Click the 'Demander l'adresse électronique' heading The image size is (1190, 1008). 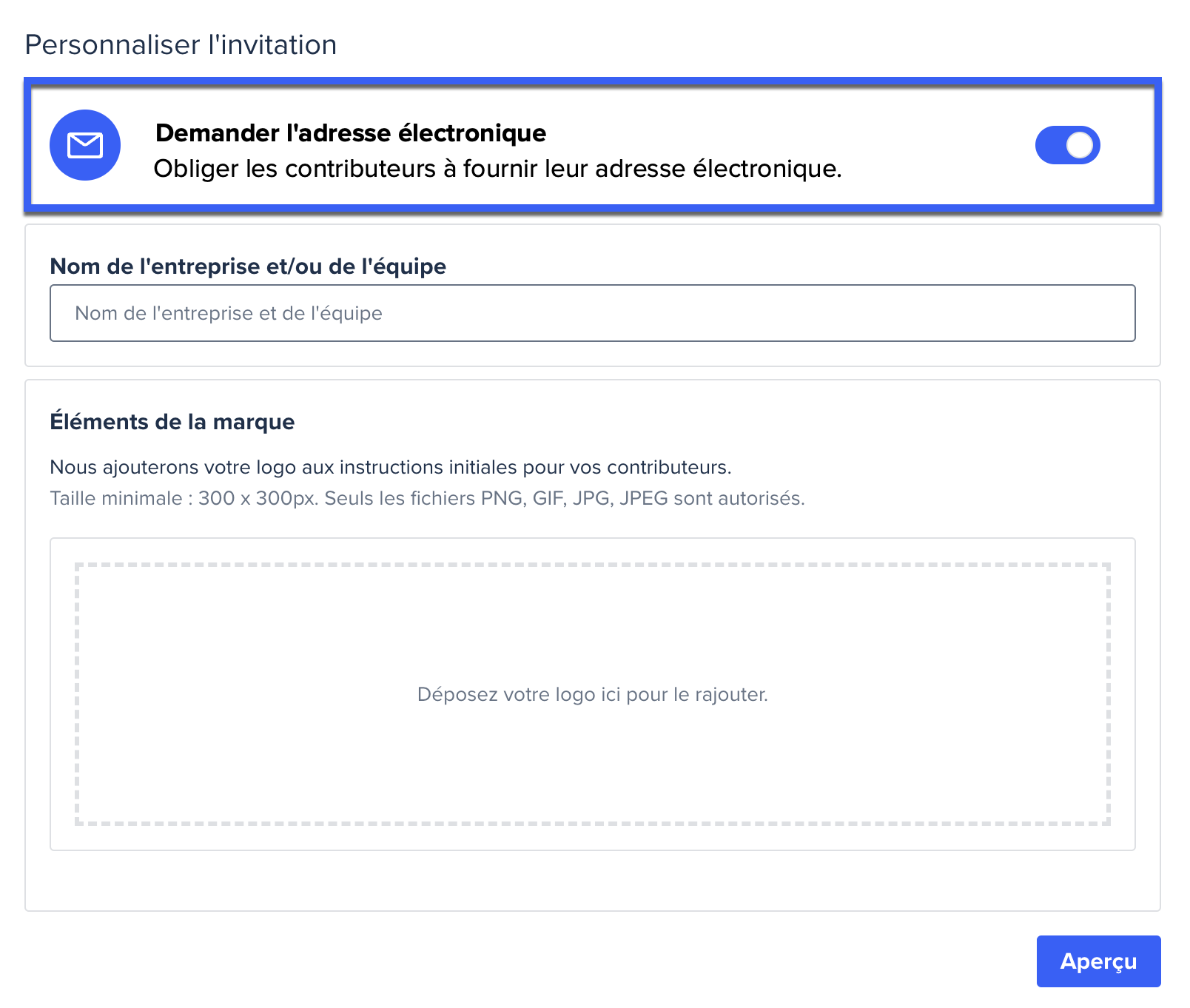[x=351, y=133]
